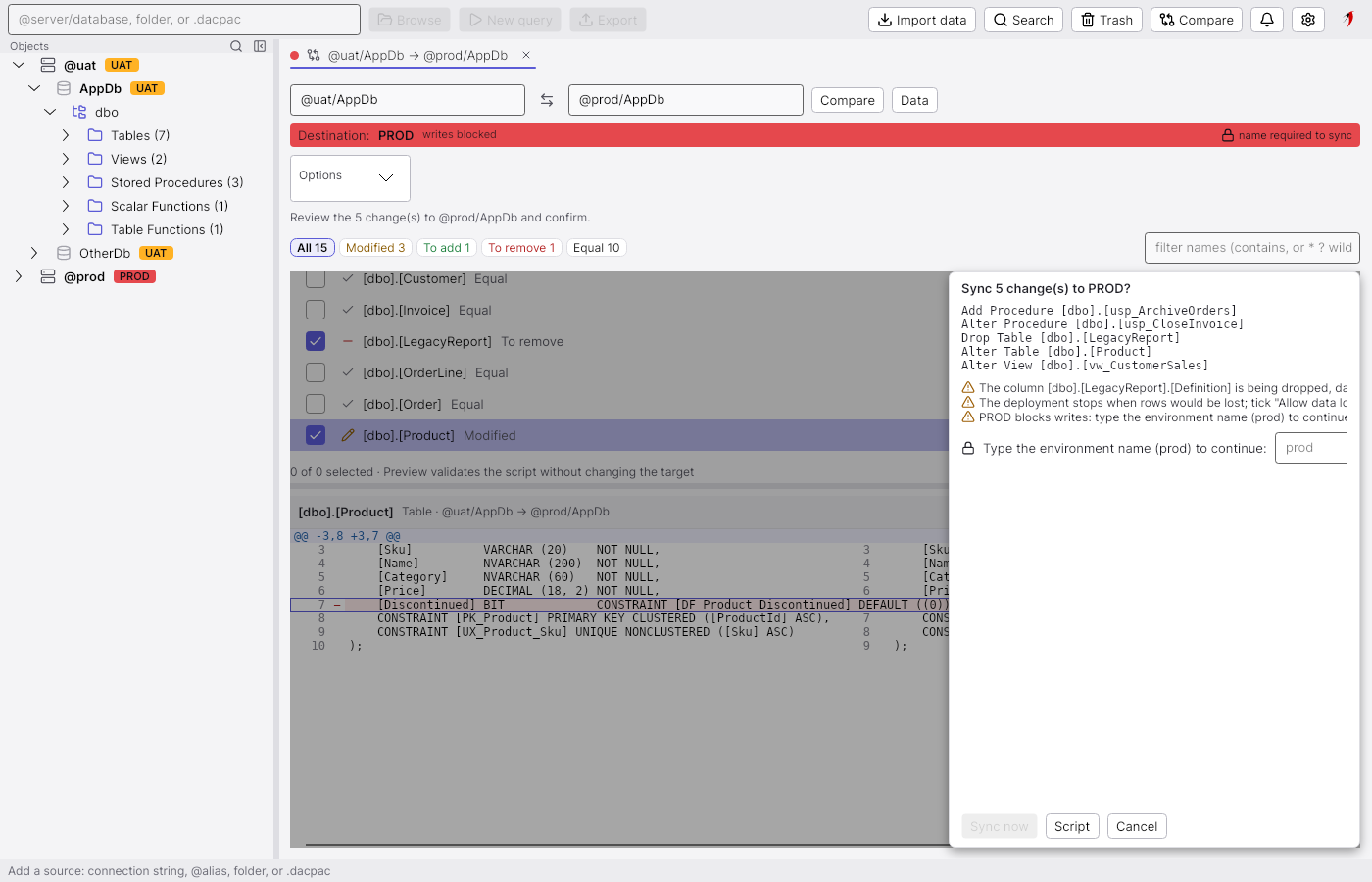Click the filter names input field
The height and width of the screenshot is (882, 1372).
pos(1252,248)
